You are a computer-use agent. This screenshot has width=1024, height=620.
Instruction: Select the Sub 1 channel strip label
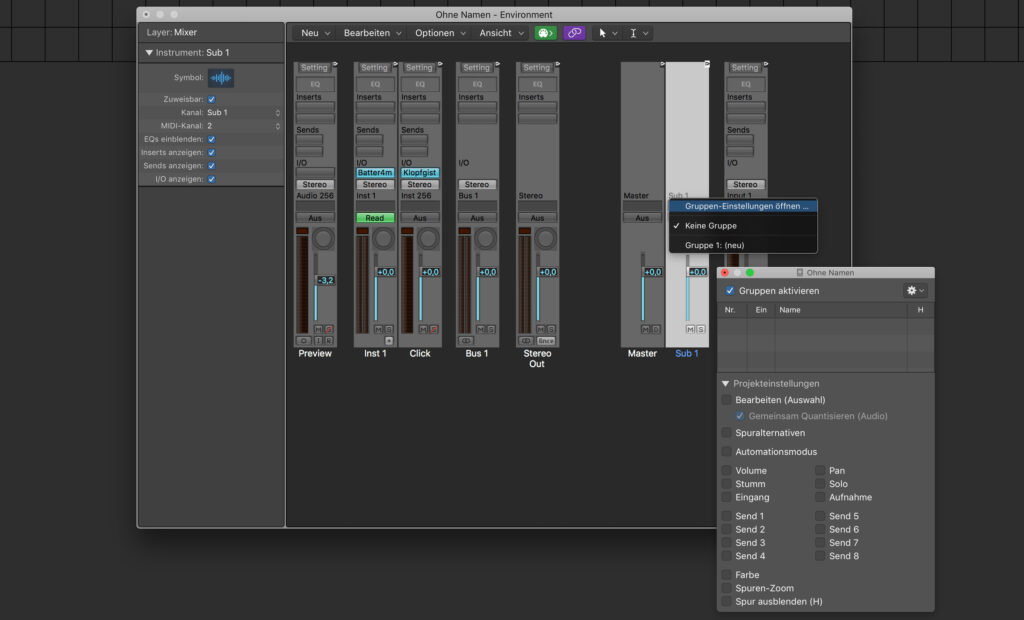(686, 353)
